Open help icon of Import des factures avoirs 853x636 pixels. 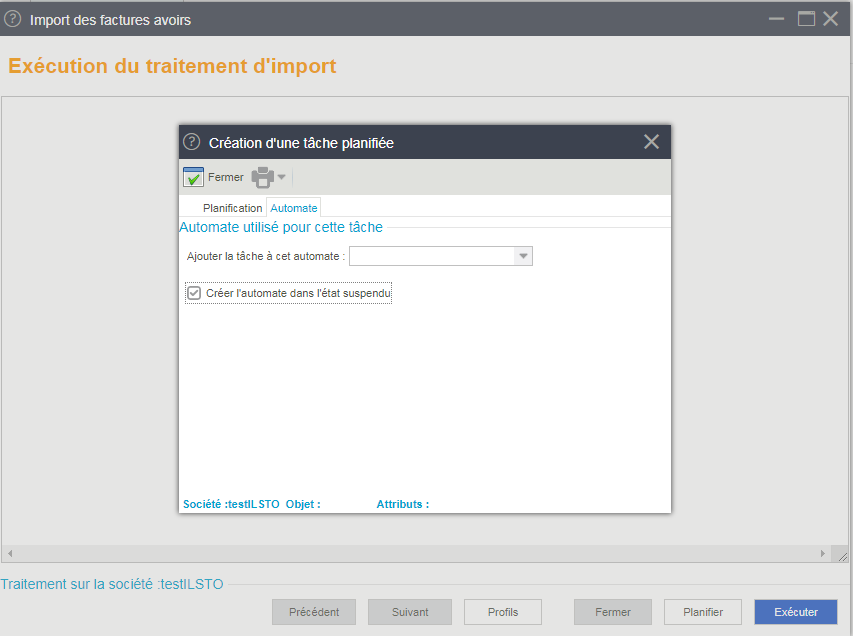coord(13,20)
